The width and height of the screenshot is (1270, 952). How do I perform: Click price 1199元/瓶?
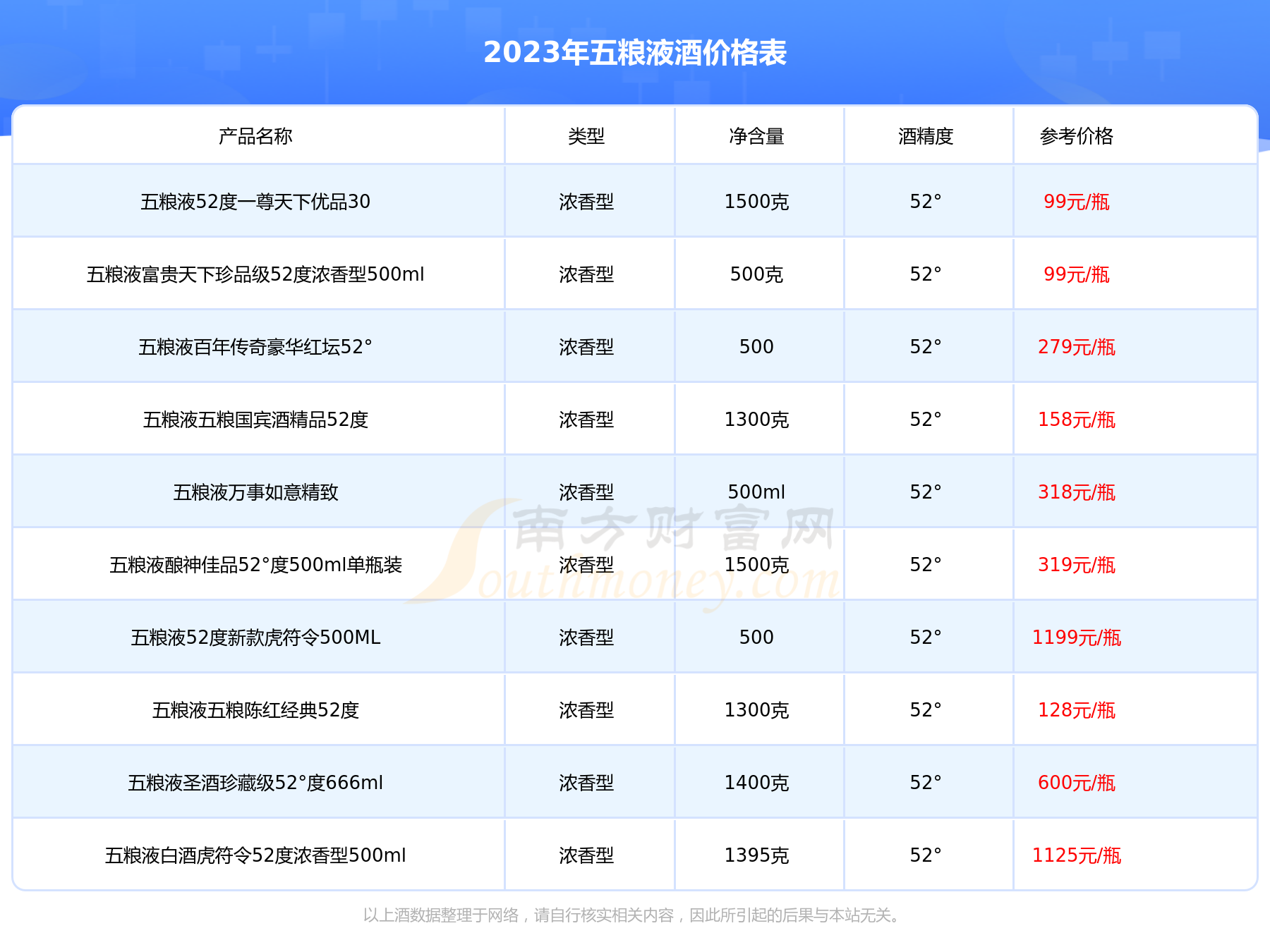point(1076,637)
